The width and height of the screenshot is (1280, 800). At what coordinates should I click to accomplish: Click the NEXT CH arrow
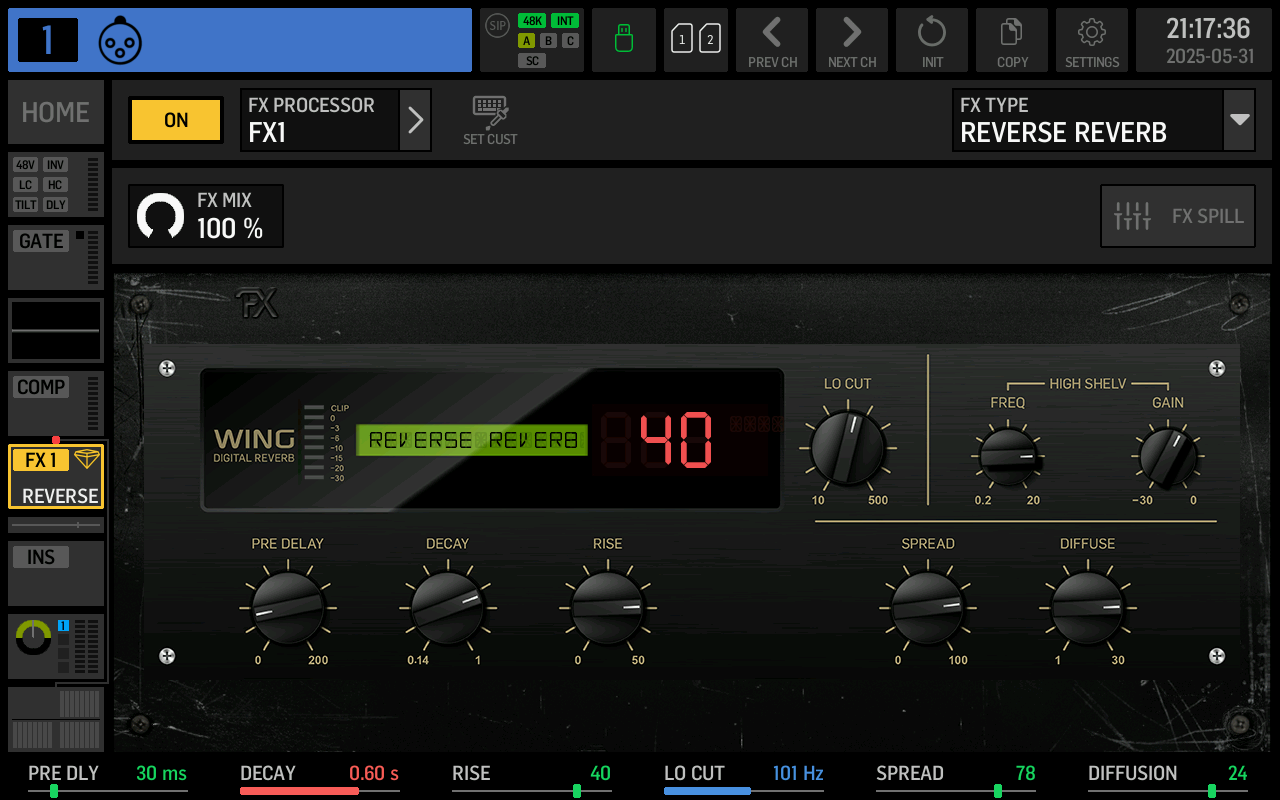851,39
